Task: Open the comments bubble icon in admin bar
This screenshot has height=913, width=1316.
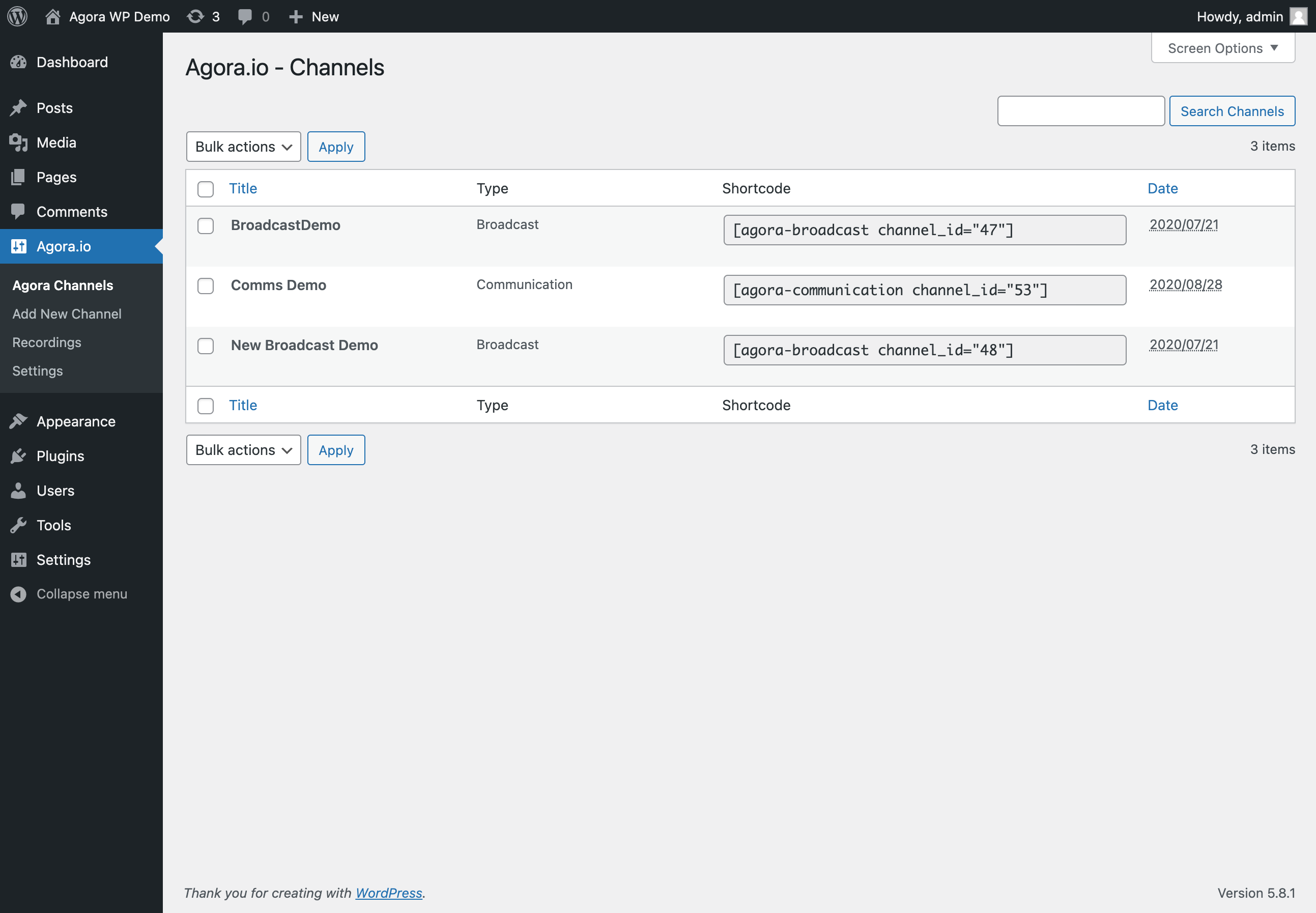Action: tap(245, 17)
